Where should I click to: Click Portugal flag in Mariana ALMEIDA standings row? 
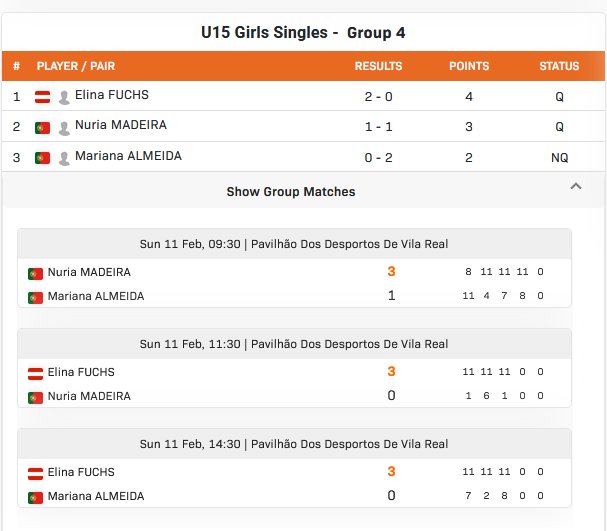coord(42,158)
